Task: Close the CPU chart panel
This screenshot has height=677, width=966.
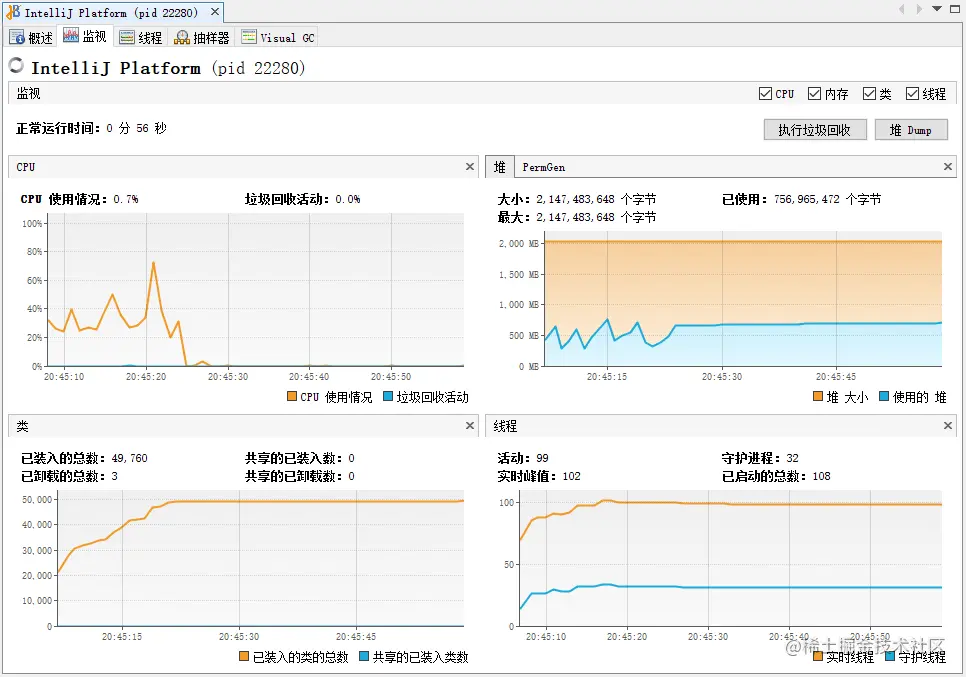Action: (x=470, y=167)
